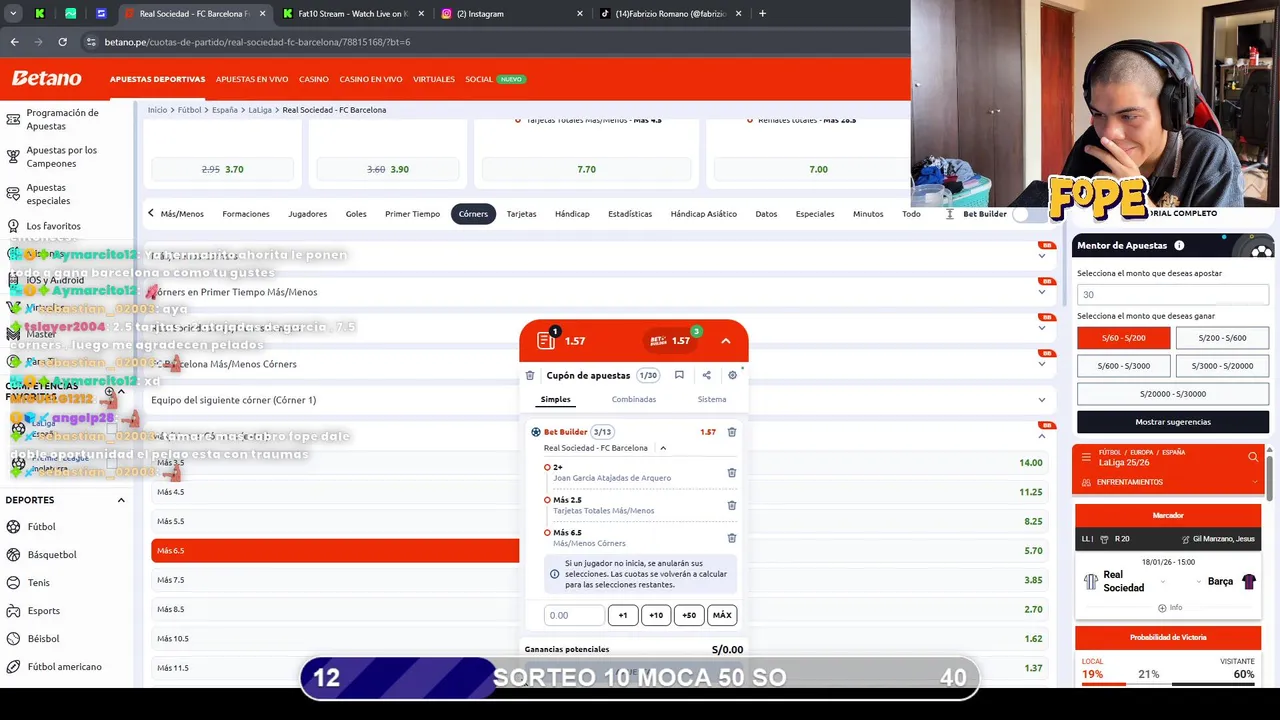1280x720 pixels.
Task: Click the Béisbol sidebar icon
Action: coord(13,639)
